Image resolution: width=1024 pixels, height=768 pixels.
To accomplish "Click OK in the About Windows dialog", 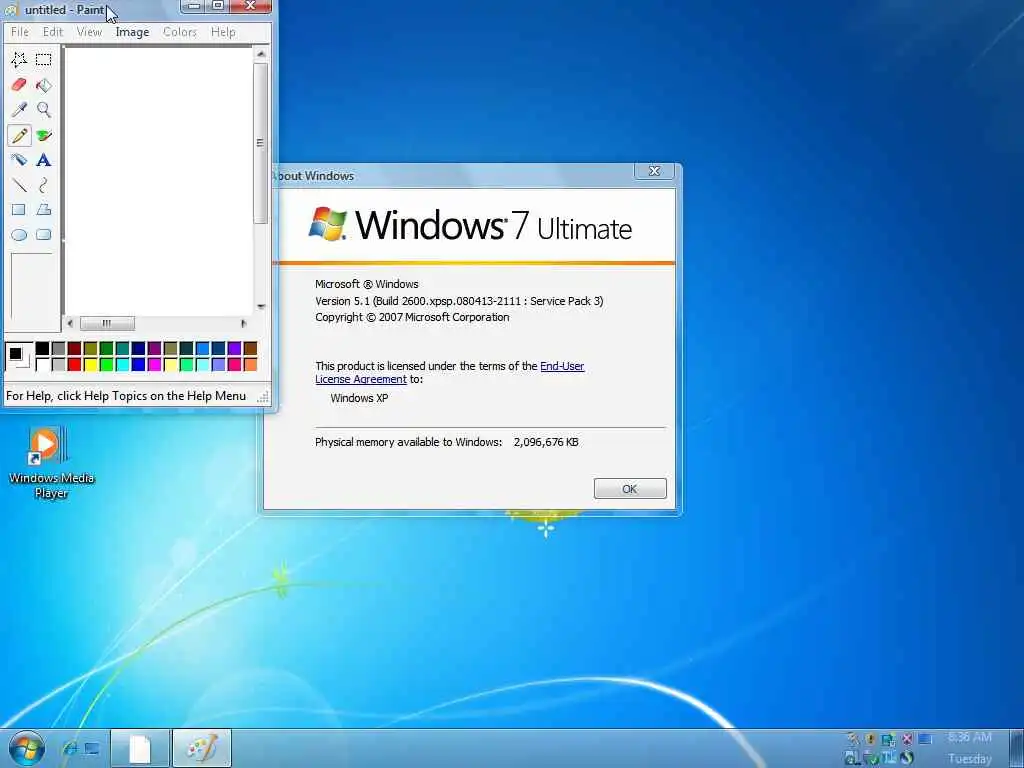I will (x=630, y=488).
